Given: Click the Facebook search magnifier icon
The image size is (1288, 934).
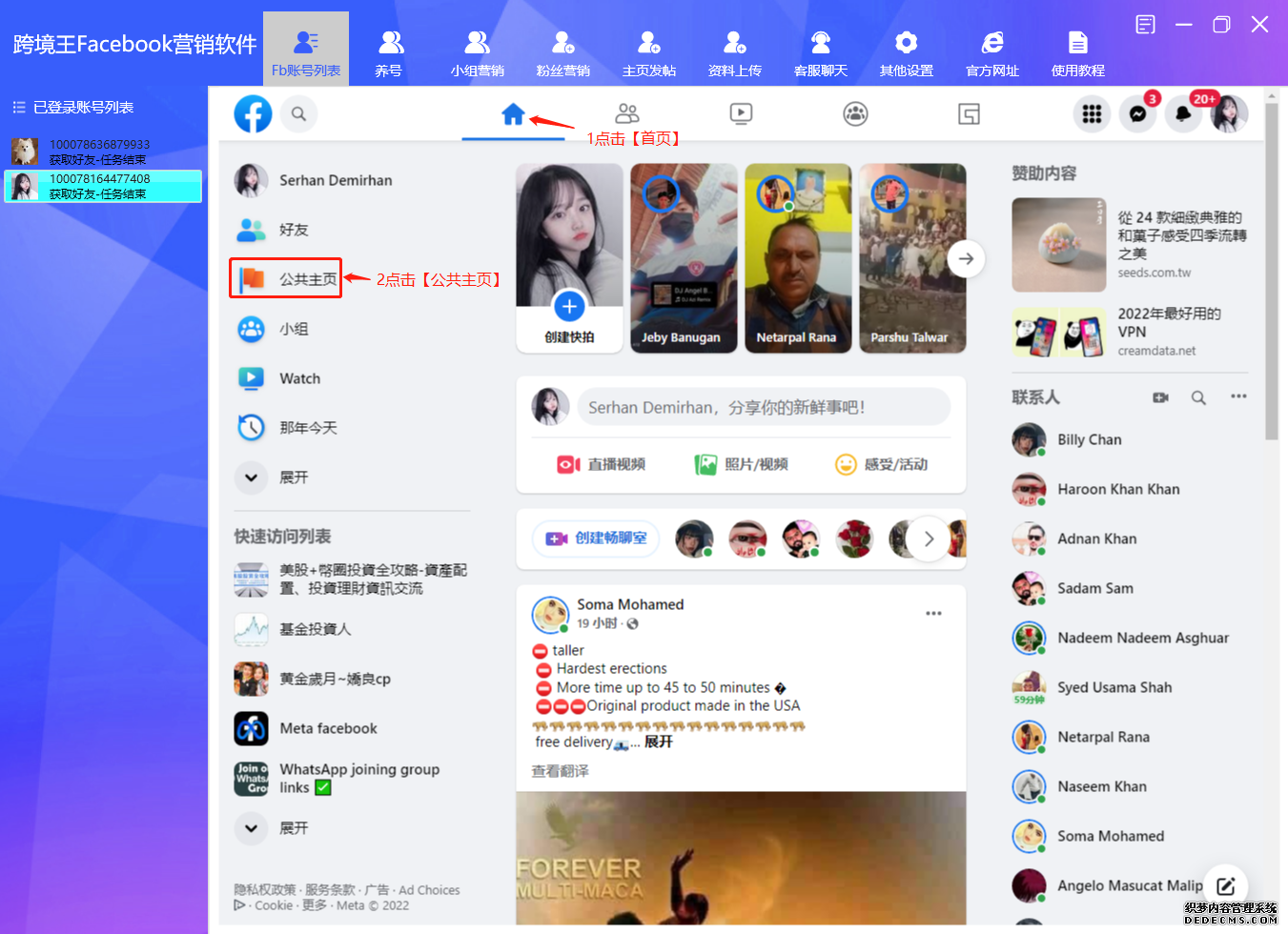Looking at the screenshot, I should (298, 113).
